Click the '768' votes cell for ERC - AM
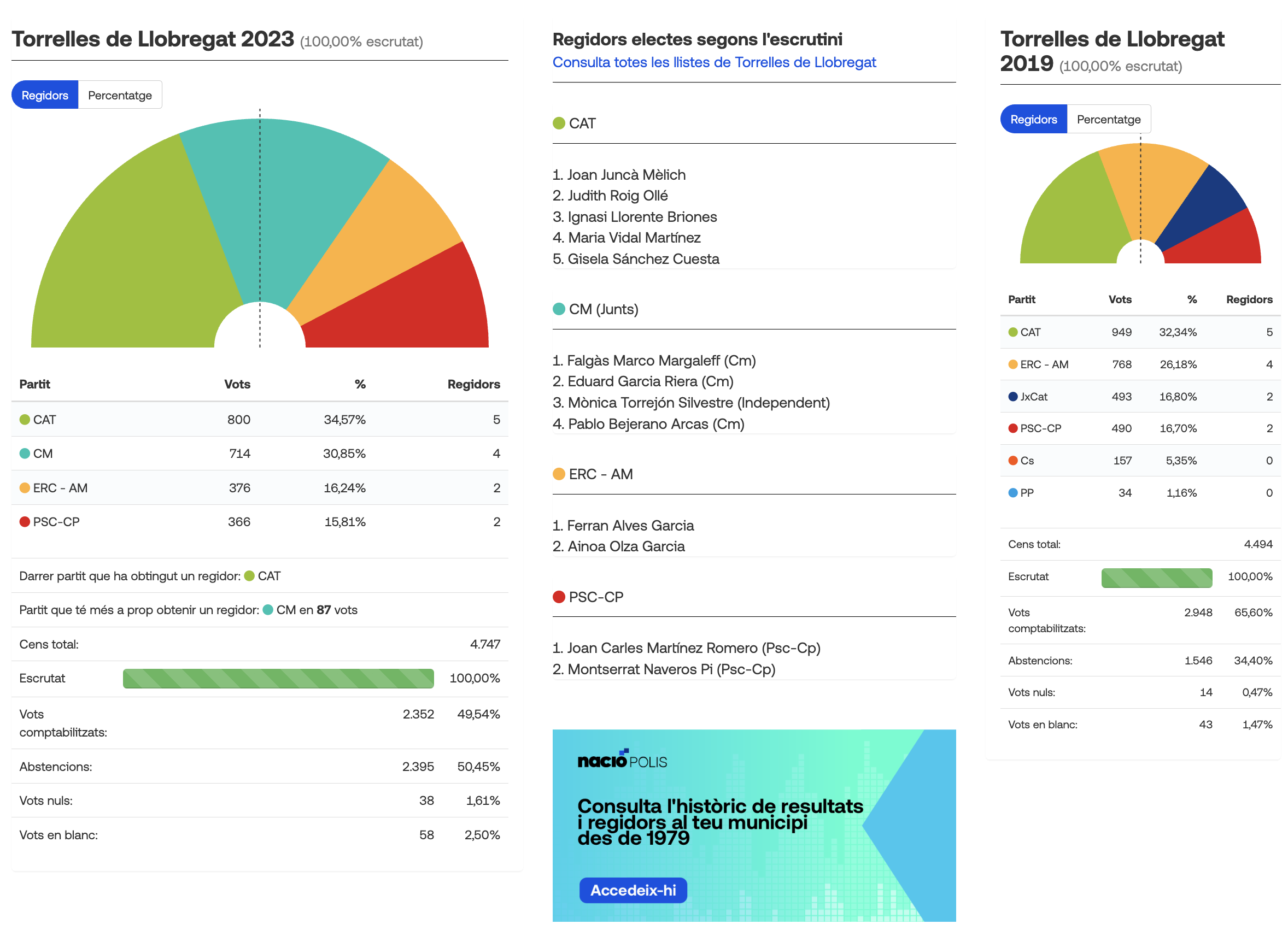 [1122, 364]
